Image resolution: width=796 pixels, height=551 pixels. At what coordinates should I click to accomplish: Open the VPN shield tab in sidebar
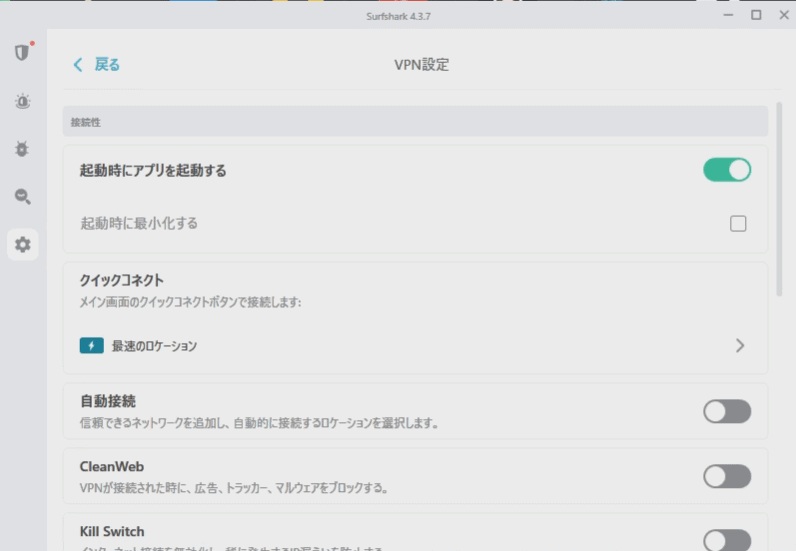22,52
